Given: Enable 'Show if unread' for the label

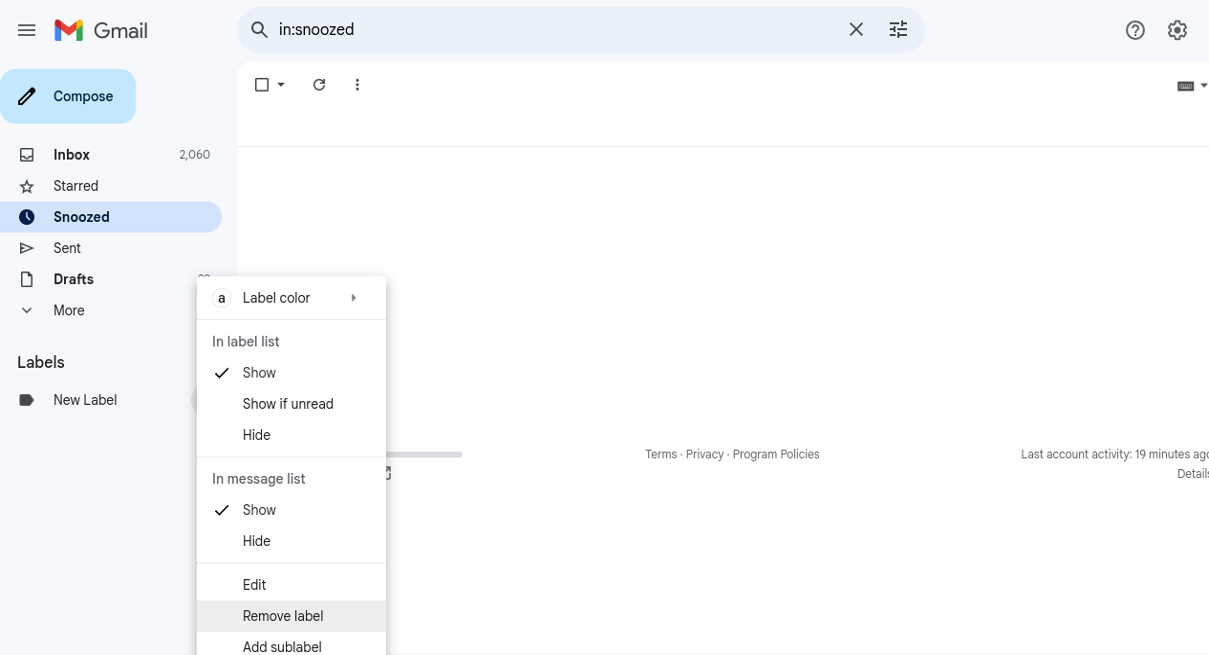Looking at the screenshot, I should [x=288, y=403].
